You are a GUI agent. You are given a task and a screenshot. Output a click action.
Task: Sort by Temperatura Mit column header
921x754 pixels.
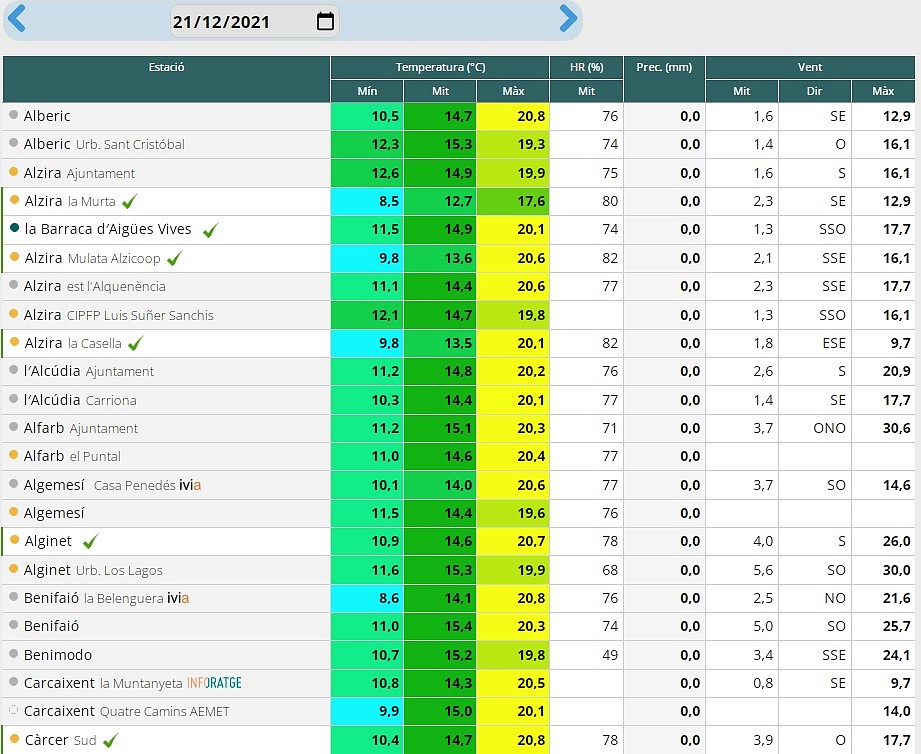click(440, 91)
